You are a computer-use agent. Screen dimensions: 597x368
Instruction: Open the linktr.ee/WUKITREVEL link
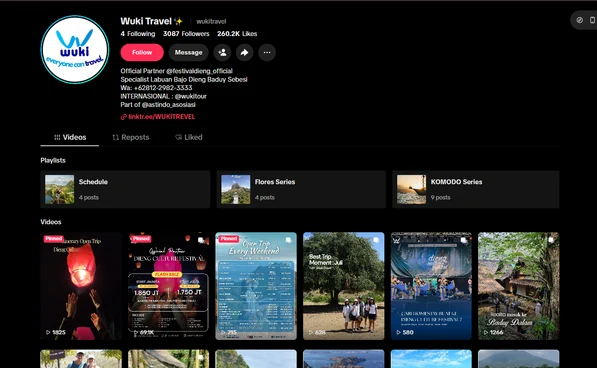[161, 117]
